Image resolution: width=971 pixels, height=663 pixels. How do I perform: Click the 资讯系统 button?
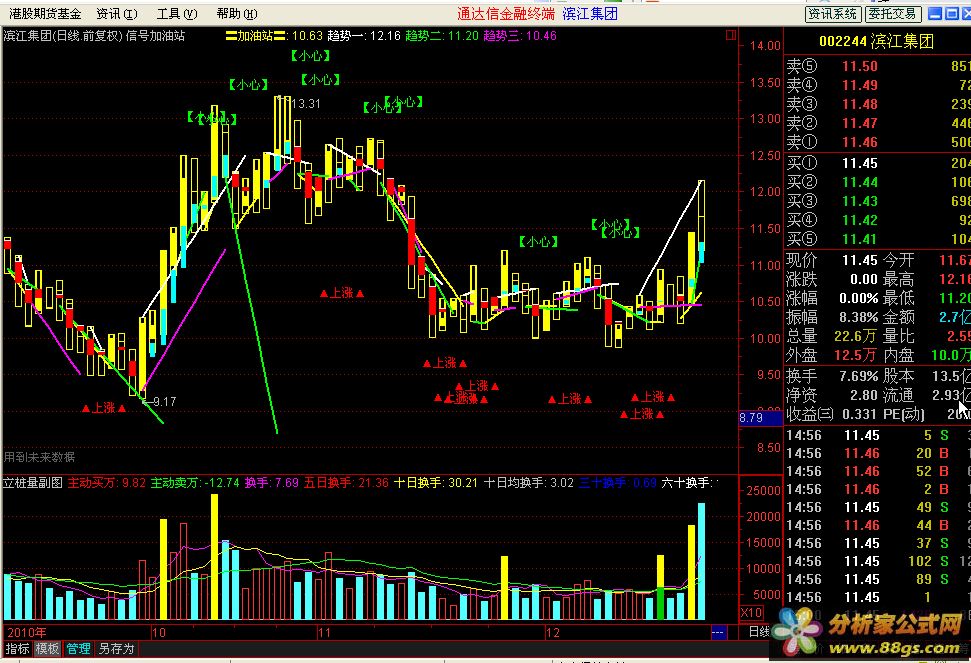pyautogui.click(x=833, y=14)
